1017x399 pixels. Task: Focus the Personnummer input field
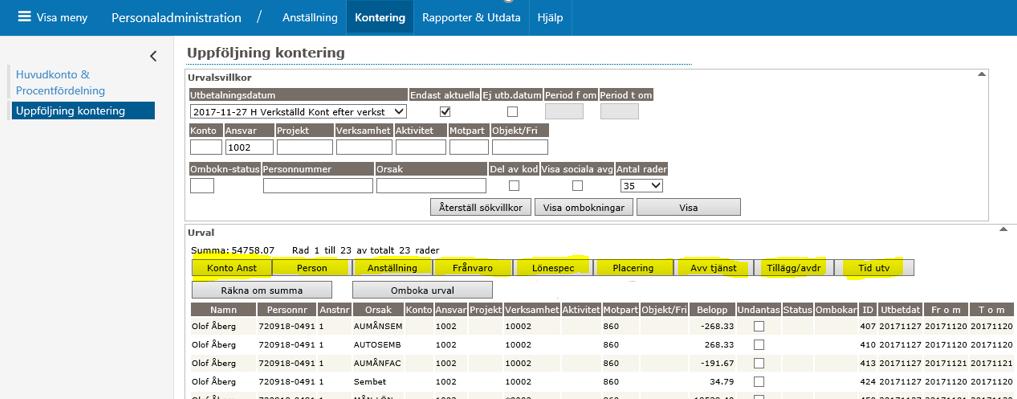[318, 186]
